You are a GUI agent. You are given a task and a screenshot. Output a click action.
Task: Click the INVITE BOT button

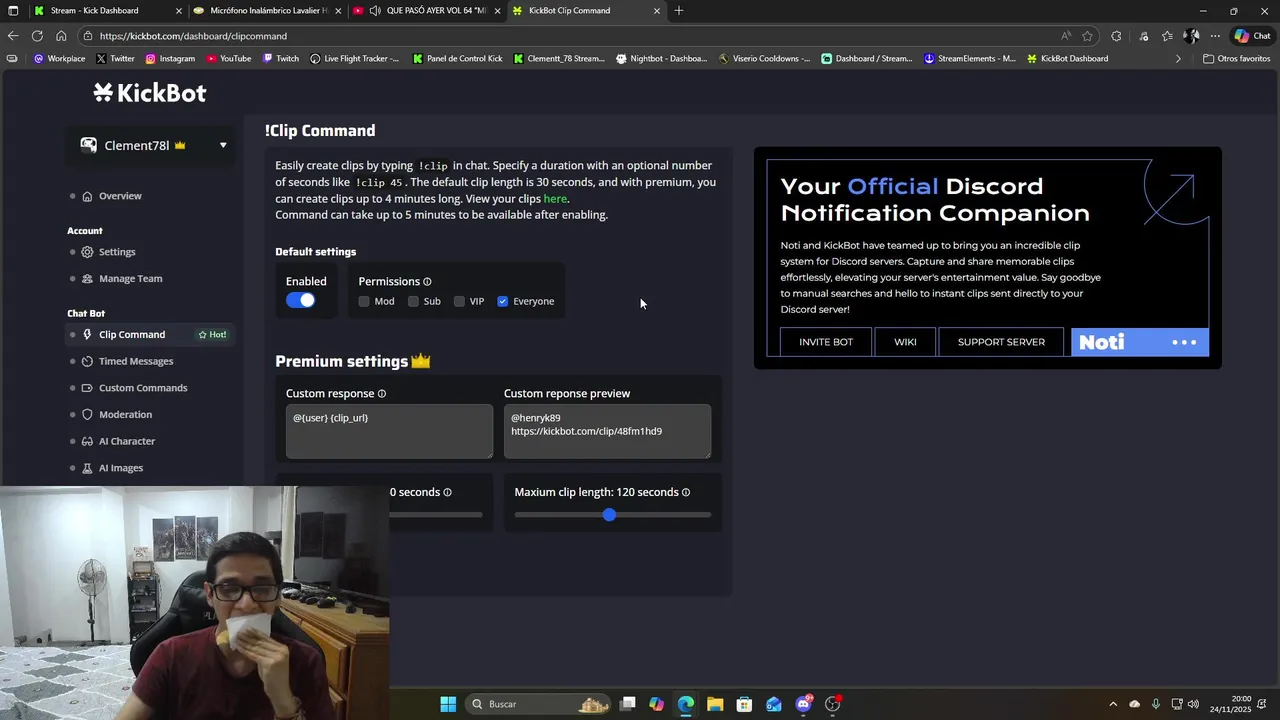click(826, 342)
